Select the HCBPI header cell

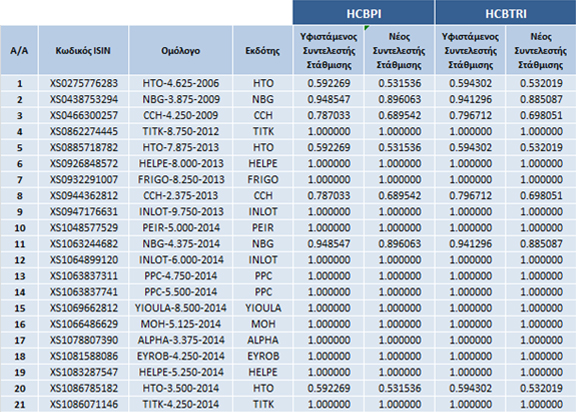(x=364, y=12)
